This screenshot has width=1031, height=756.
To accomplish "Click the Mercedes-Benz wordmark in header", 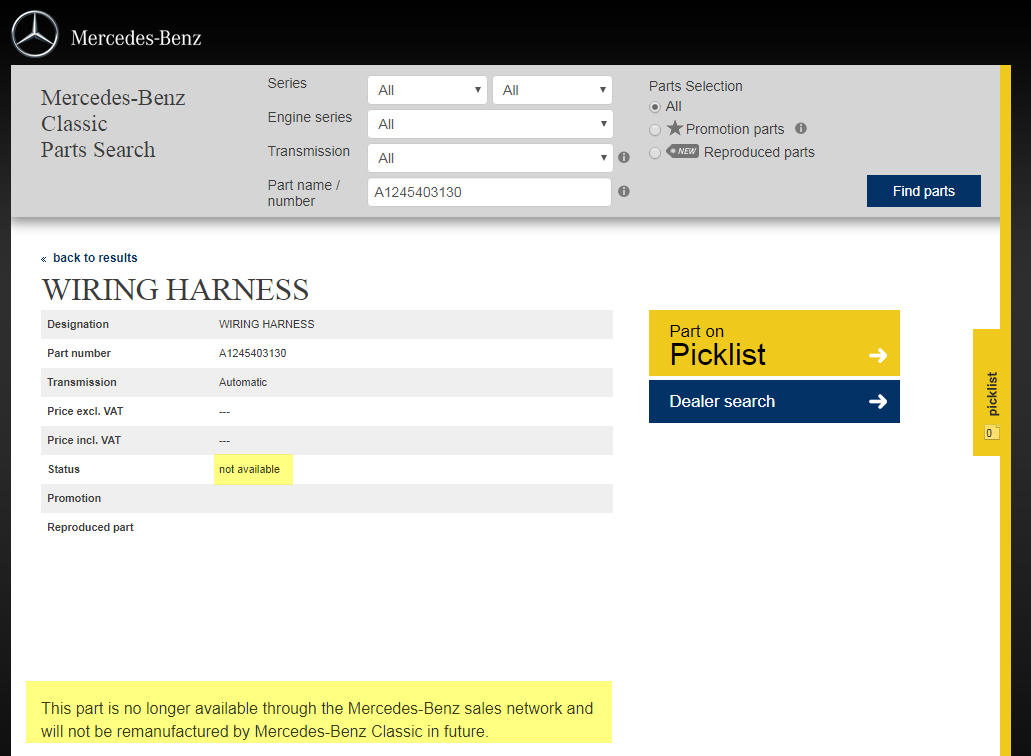I will click(x=136, y=38).
